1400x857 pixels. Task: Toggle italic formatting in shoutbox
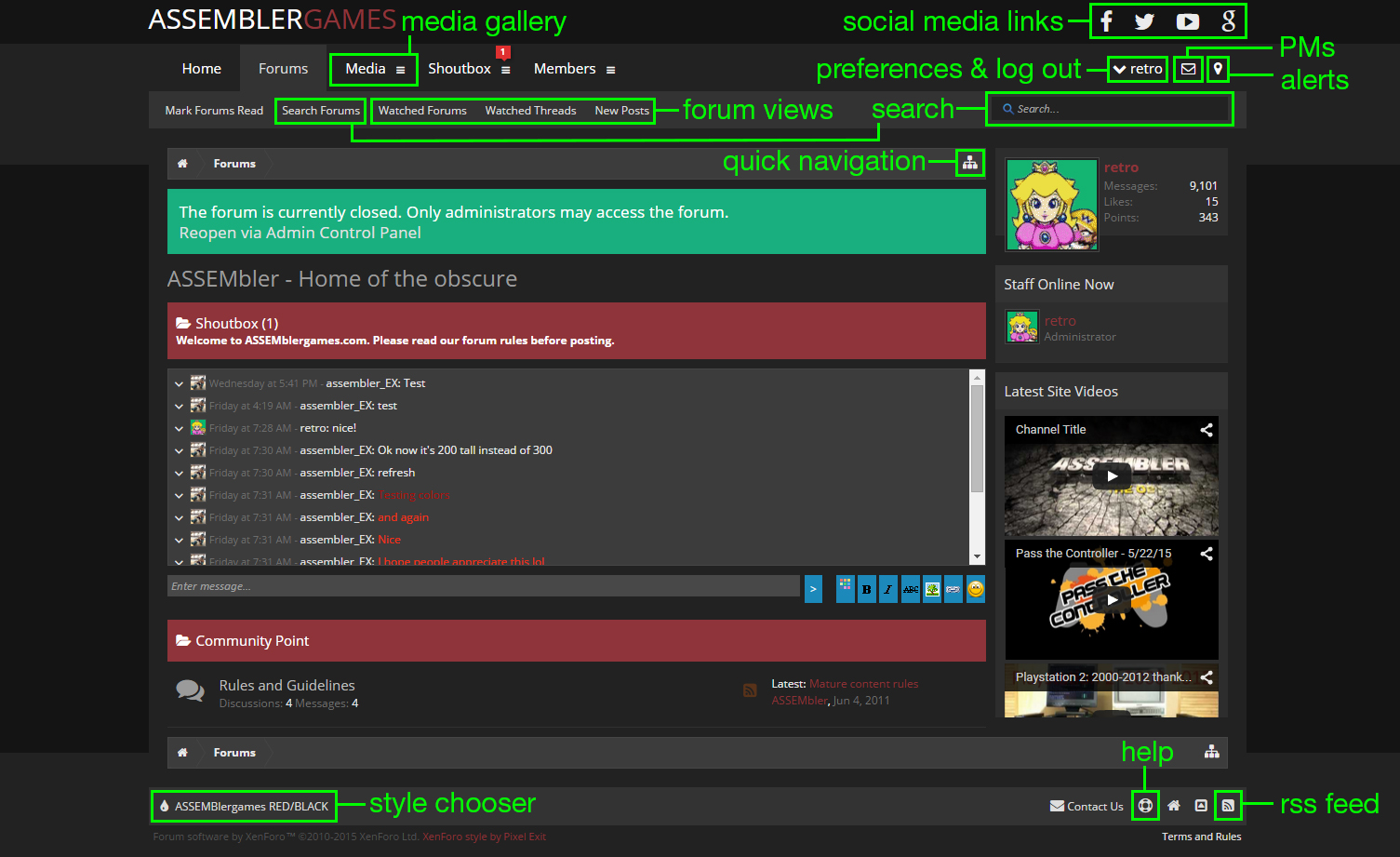888,588
